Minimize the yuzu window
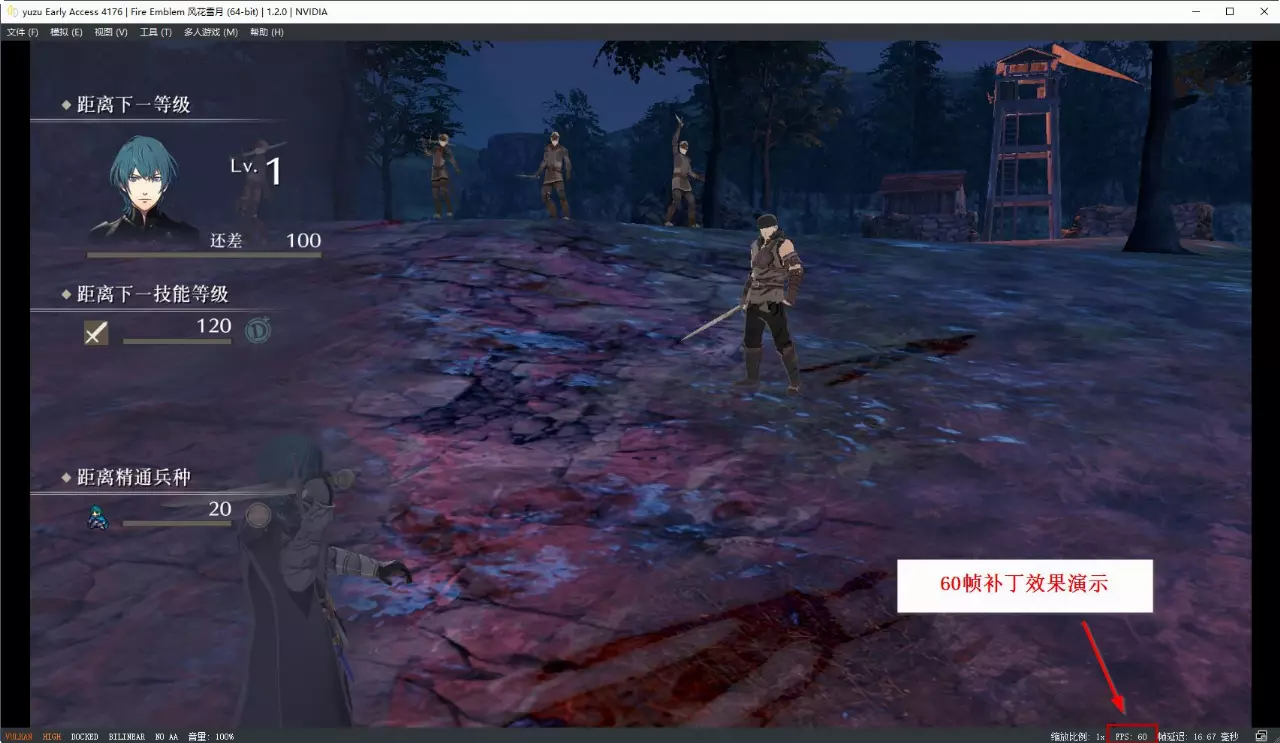This screenshot has height=743, width=1280. click(1196, 11)
